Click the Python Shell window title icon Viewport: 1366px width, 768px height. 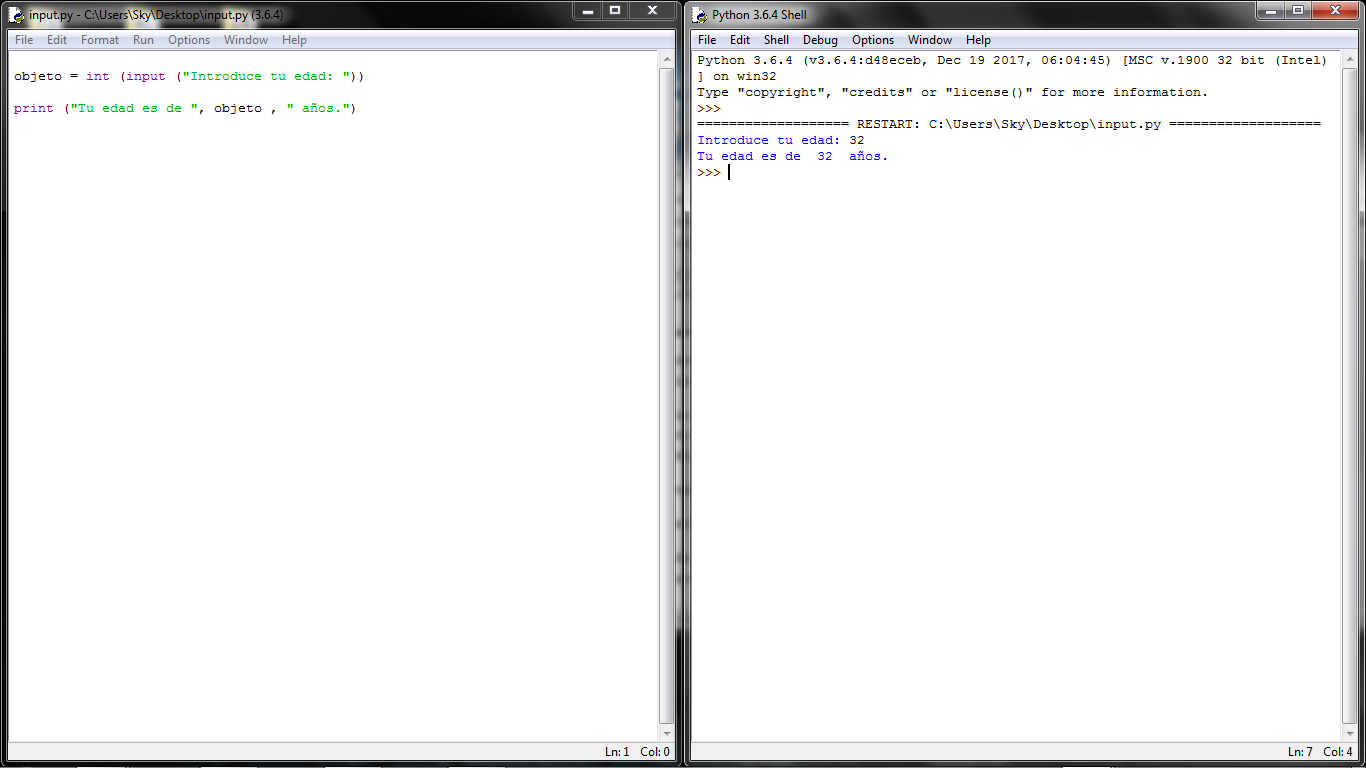click(x=699, y=15)
